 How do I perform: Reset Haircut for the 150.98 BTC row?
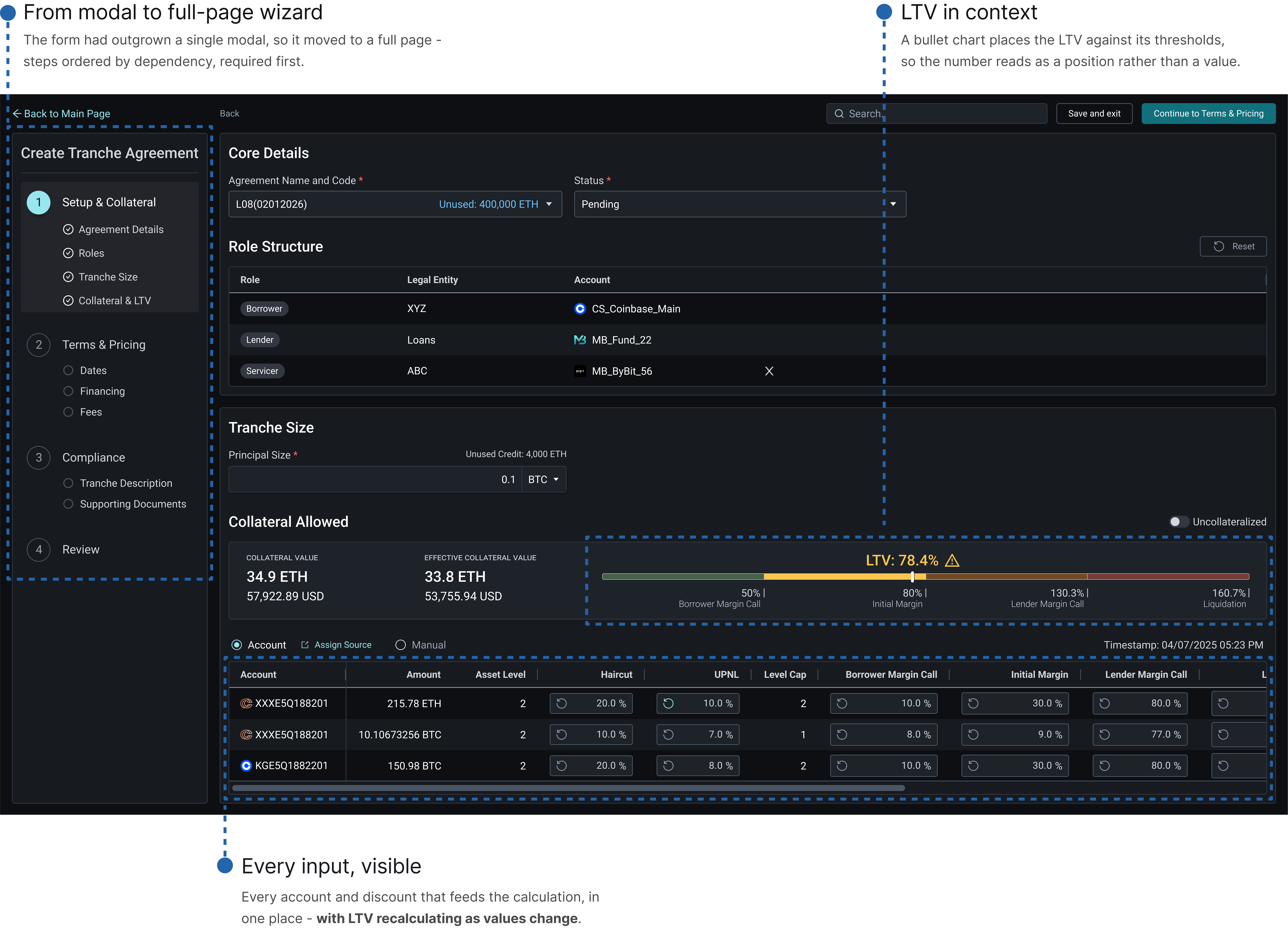pos(562,766)
